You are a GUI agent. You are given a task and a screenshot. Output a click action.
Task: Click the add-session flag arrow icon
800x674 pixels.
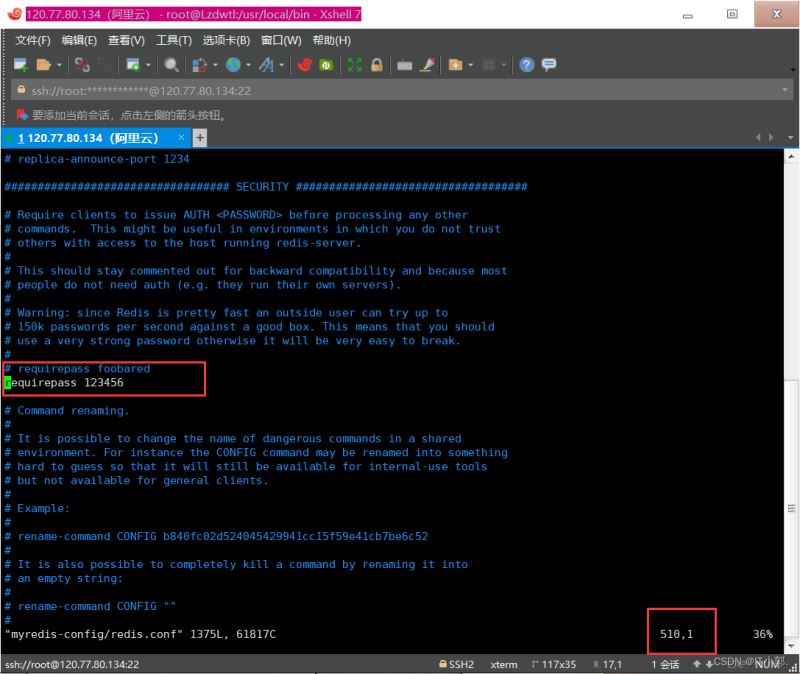click(x=22, y=115)
